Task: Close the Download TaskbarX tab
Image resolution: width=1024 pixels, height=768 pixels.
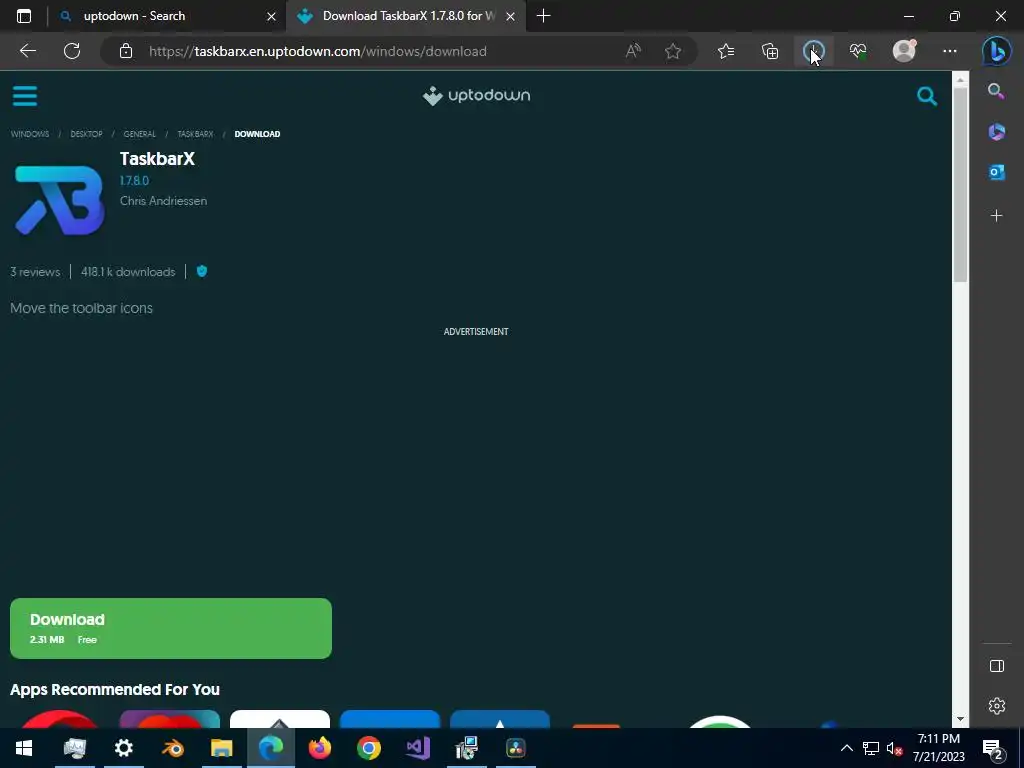Action: coord(510,16)
